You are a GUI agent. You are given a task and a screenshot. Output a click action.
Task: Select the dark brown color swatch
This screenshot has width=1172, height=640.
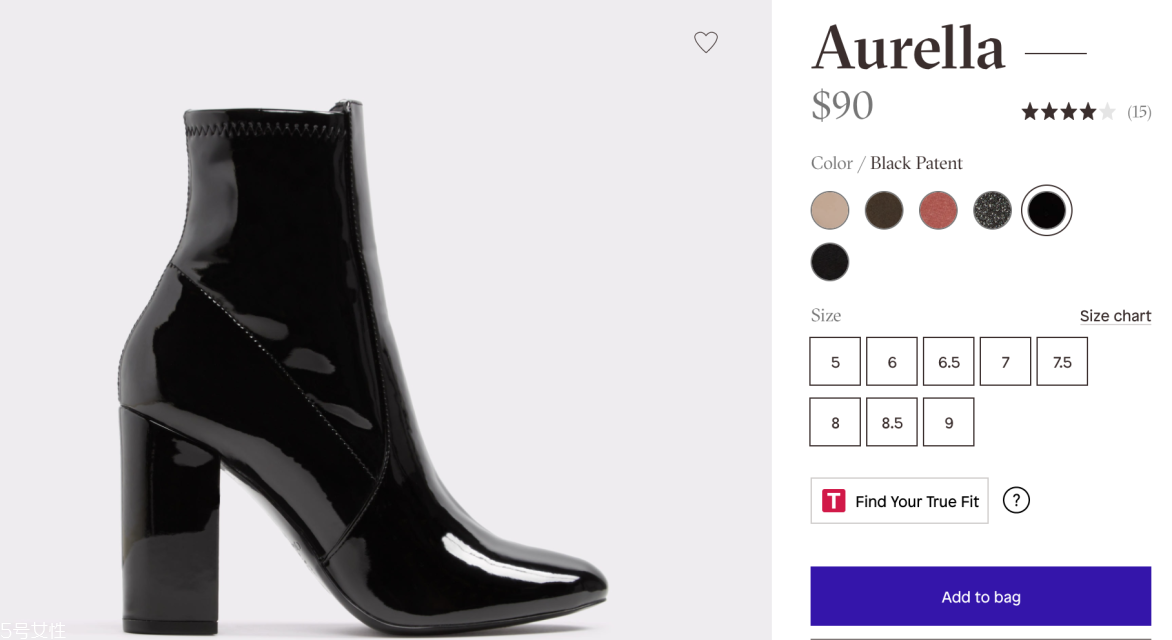[884, 211]
